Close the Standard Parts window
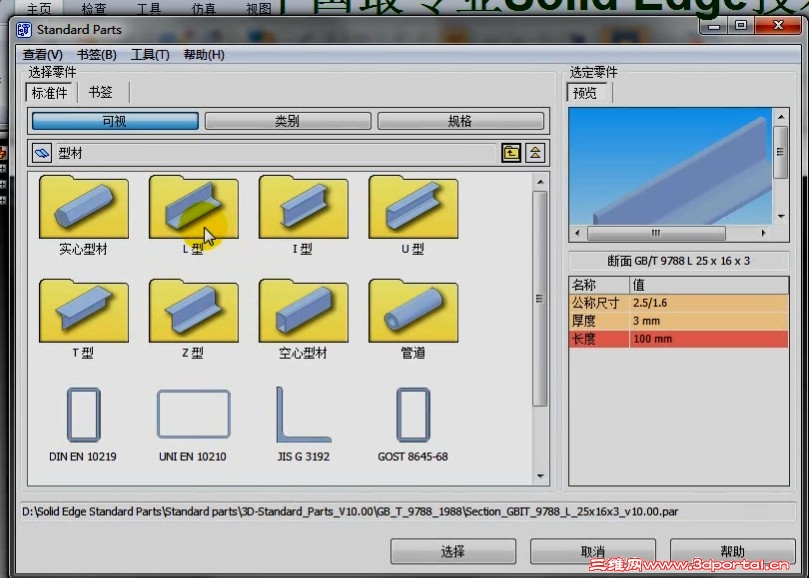809x578 pixels. pyautogui.click(x=778, y=26)
